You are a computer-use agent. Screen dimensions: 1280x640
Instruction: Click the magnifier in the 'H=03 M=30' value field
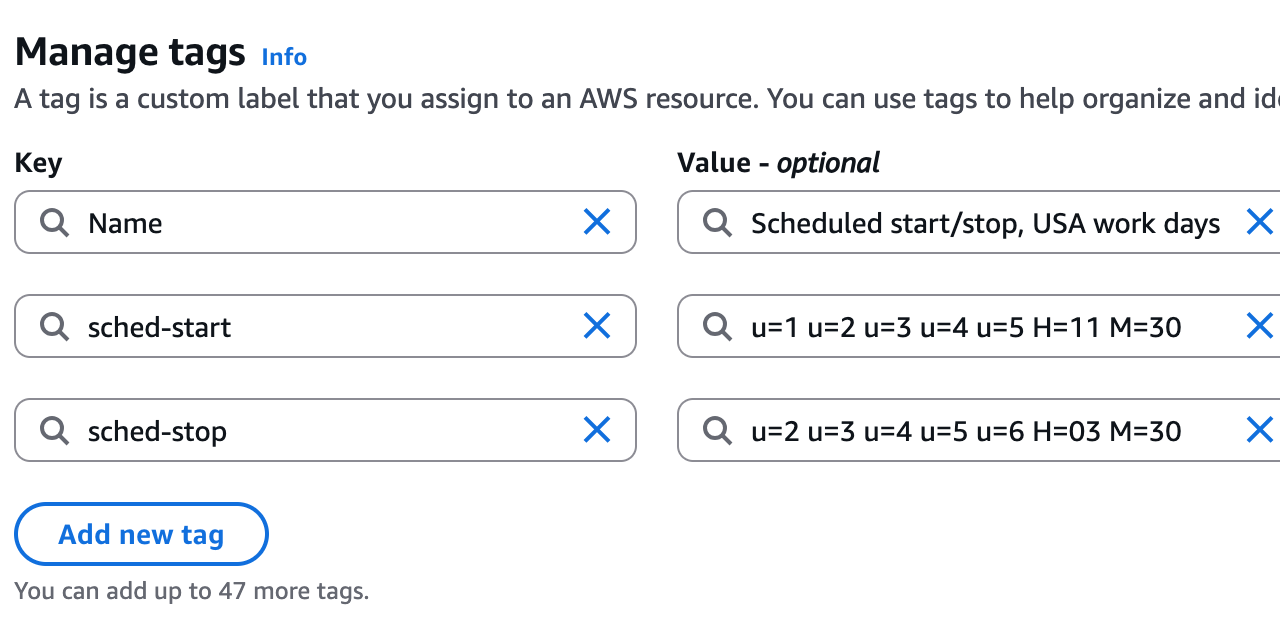(x=717, y=430)
